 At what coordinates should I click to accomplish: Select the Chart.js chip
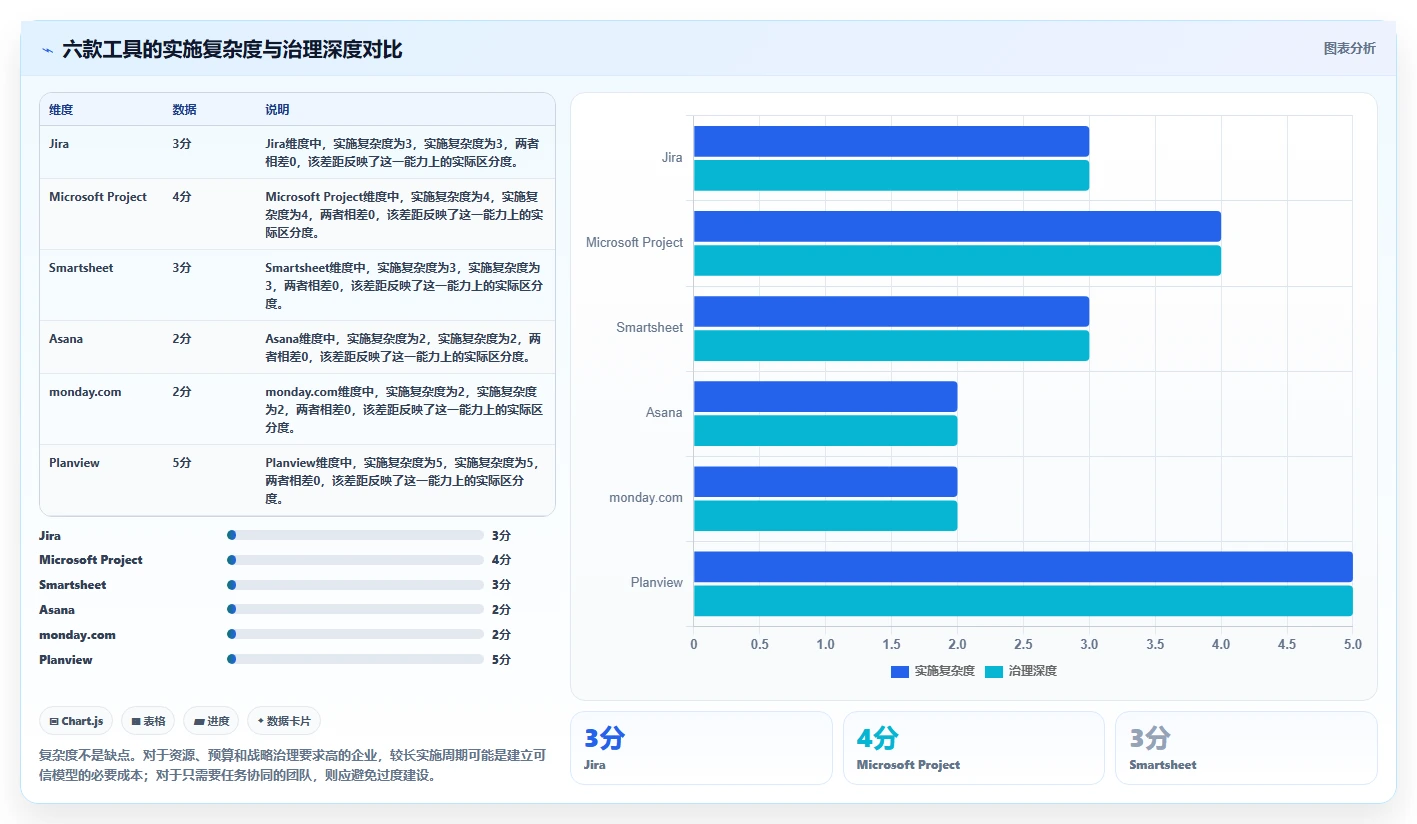76,721
